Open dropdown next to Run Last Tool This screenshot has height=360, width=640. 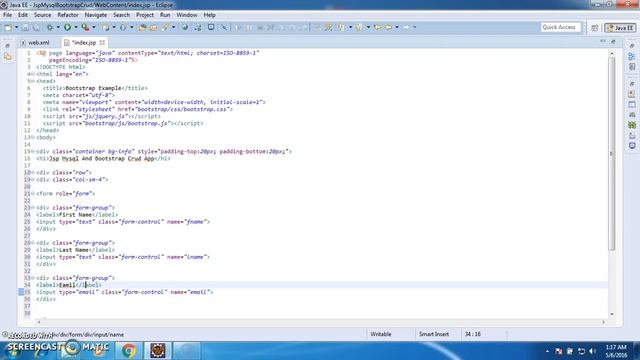pyautogui.click(x=93, y=27)
